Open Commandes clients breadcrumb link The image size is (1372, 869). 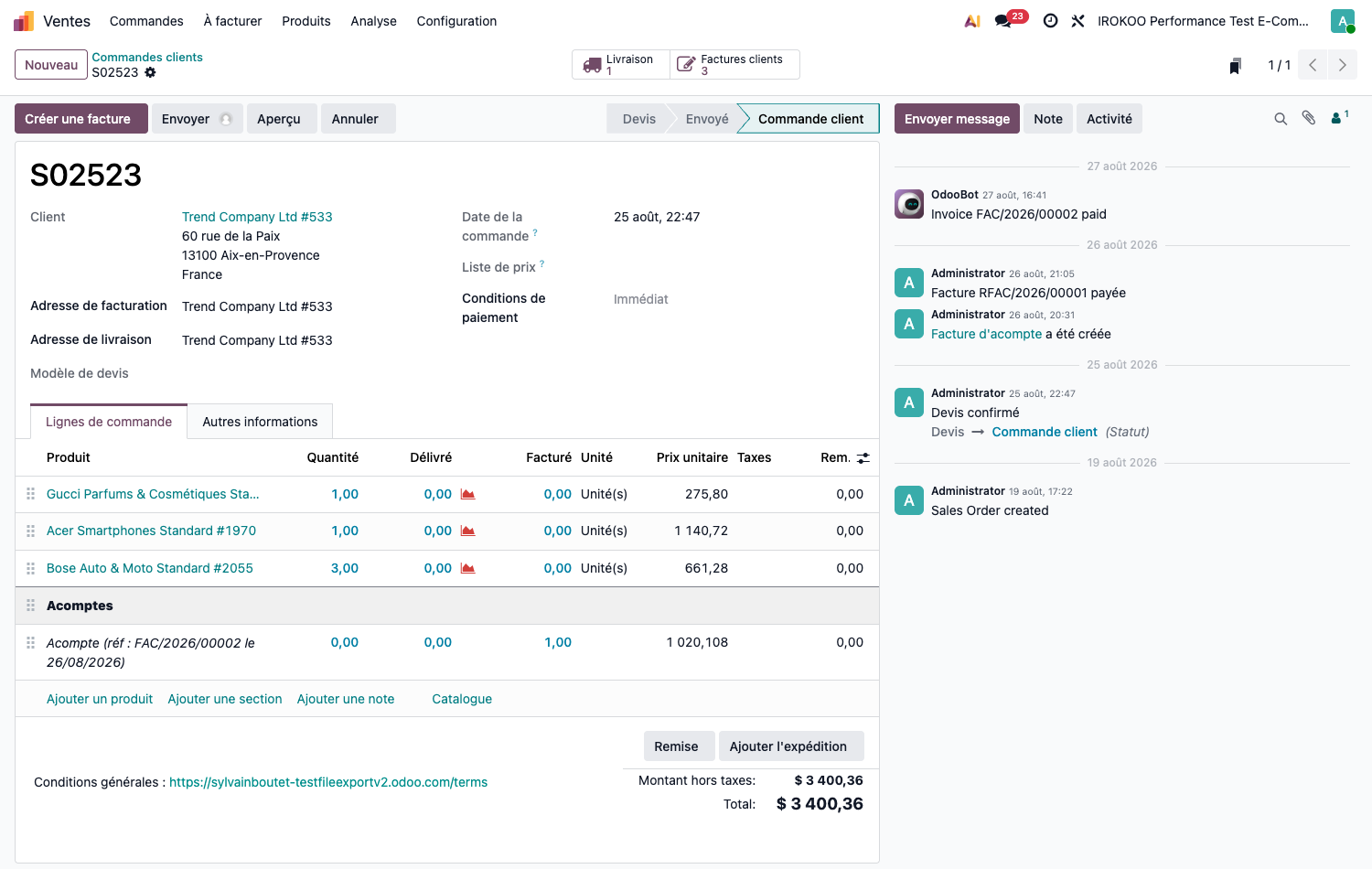tap(147, 57)
